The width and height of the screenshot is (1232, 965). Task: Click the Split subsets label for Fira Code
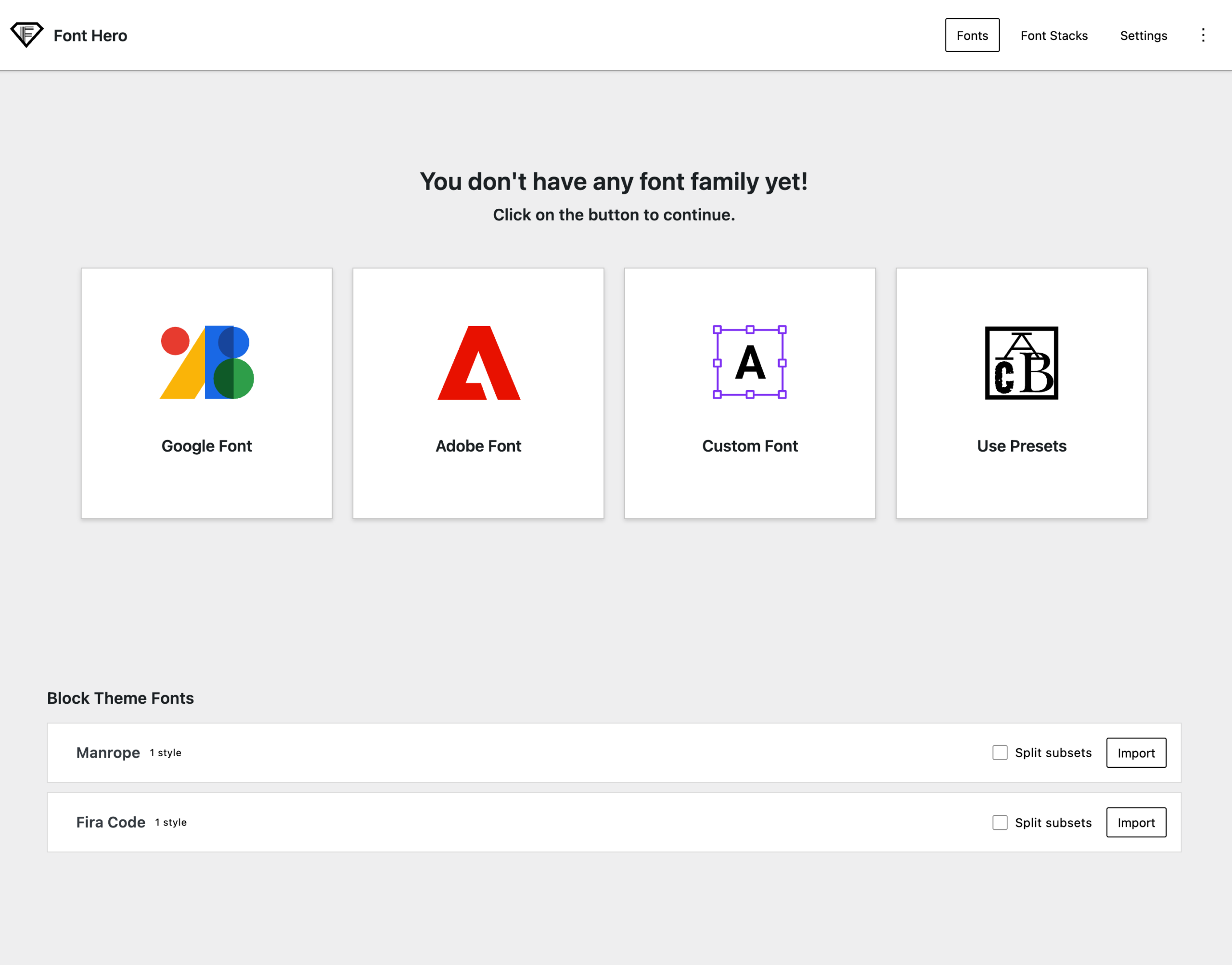click(1053, 823)
